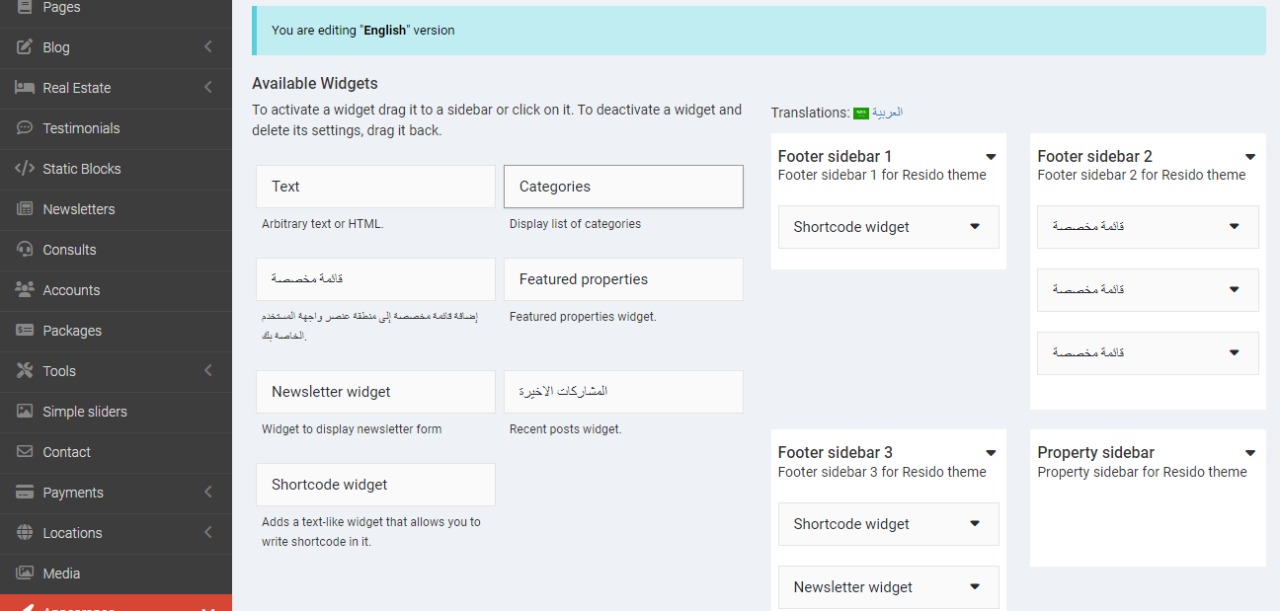Viewport: 1280px width, 611px height.
Task: Click the Tools wrench icon
Action: coord(24,371)
